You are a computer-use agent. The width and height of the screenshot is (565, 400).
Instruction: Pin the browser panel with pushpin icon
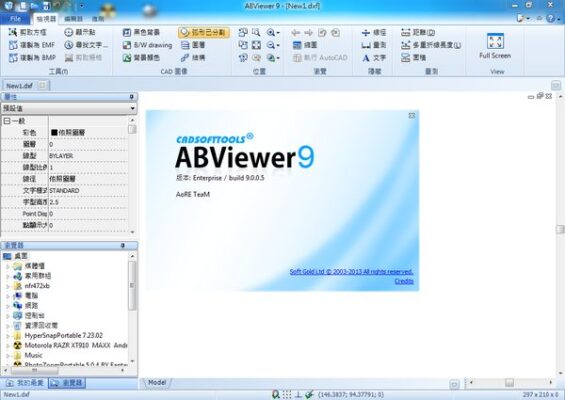coord(123,245)
